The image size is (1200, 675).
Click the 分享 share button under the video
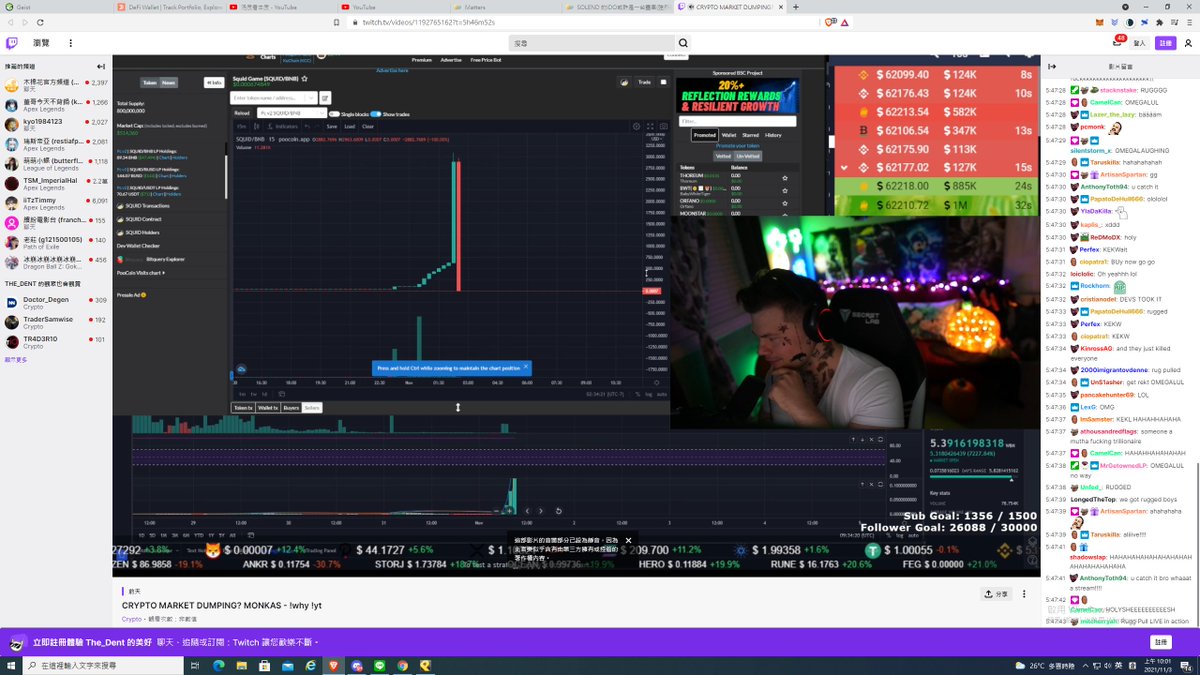click(x=997, y=594)
